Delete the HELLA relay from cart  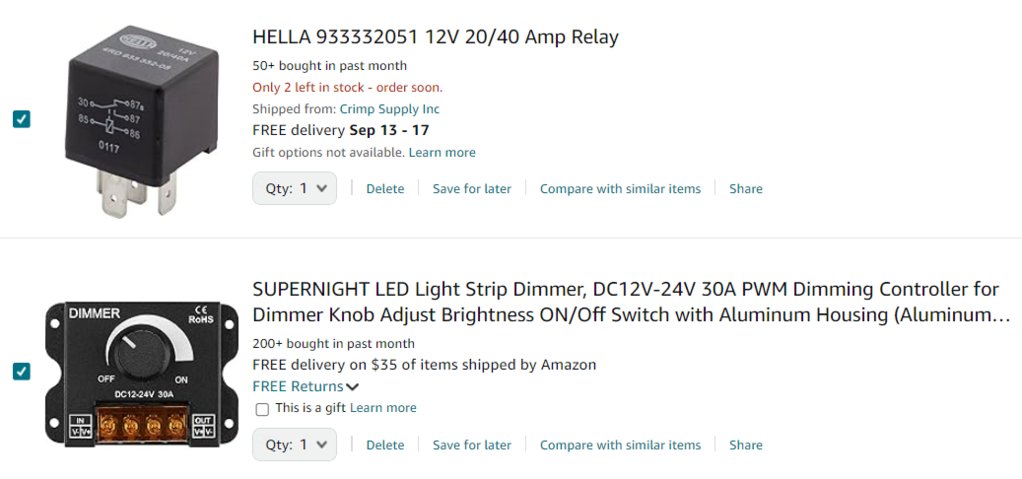(385, 188)
